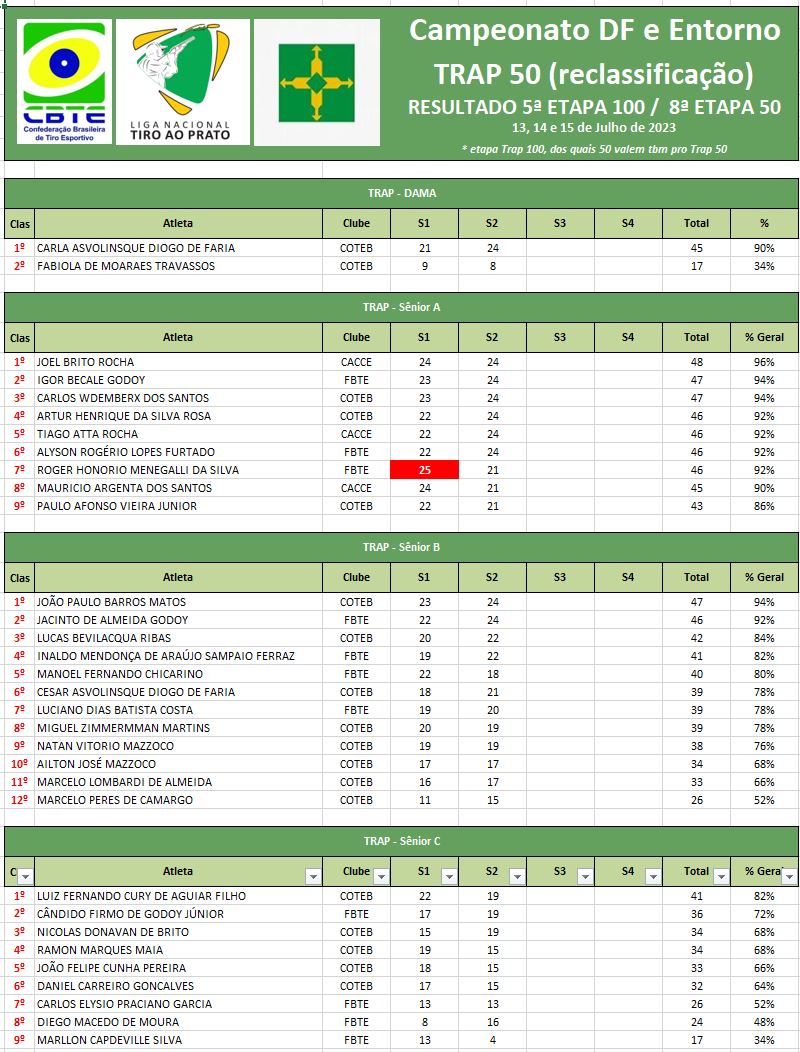This screenshot has height=1052, width=800.
Task: Select cell CARLA ASVOLINSQUE DIOGO DE FARIA
Action: pos(179,248)
